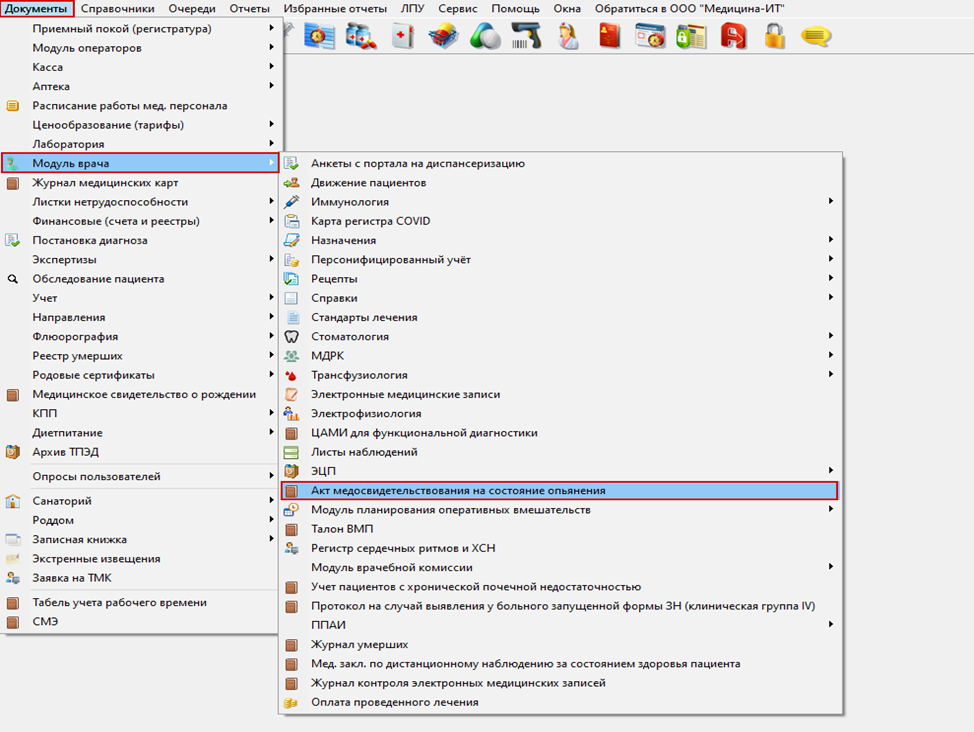Image resolution: width=974 pixels, height=732 pixels.
Task: Open Журнал медицинских карт
Action: [x=140, y=183]
